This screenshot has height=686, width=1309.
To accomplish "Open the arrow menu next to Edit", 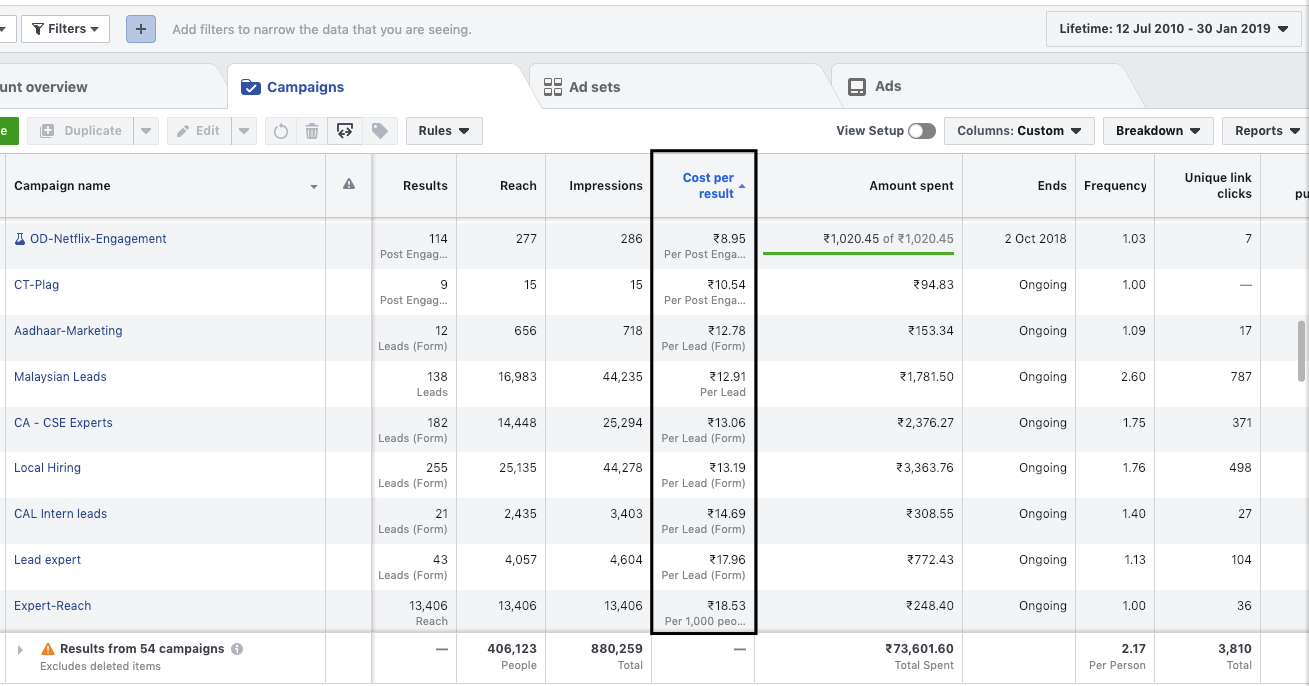I will (x=245, y=131).
